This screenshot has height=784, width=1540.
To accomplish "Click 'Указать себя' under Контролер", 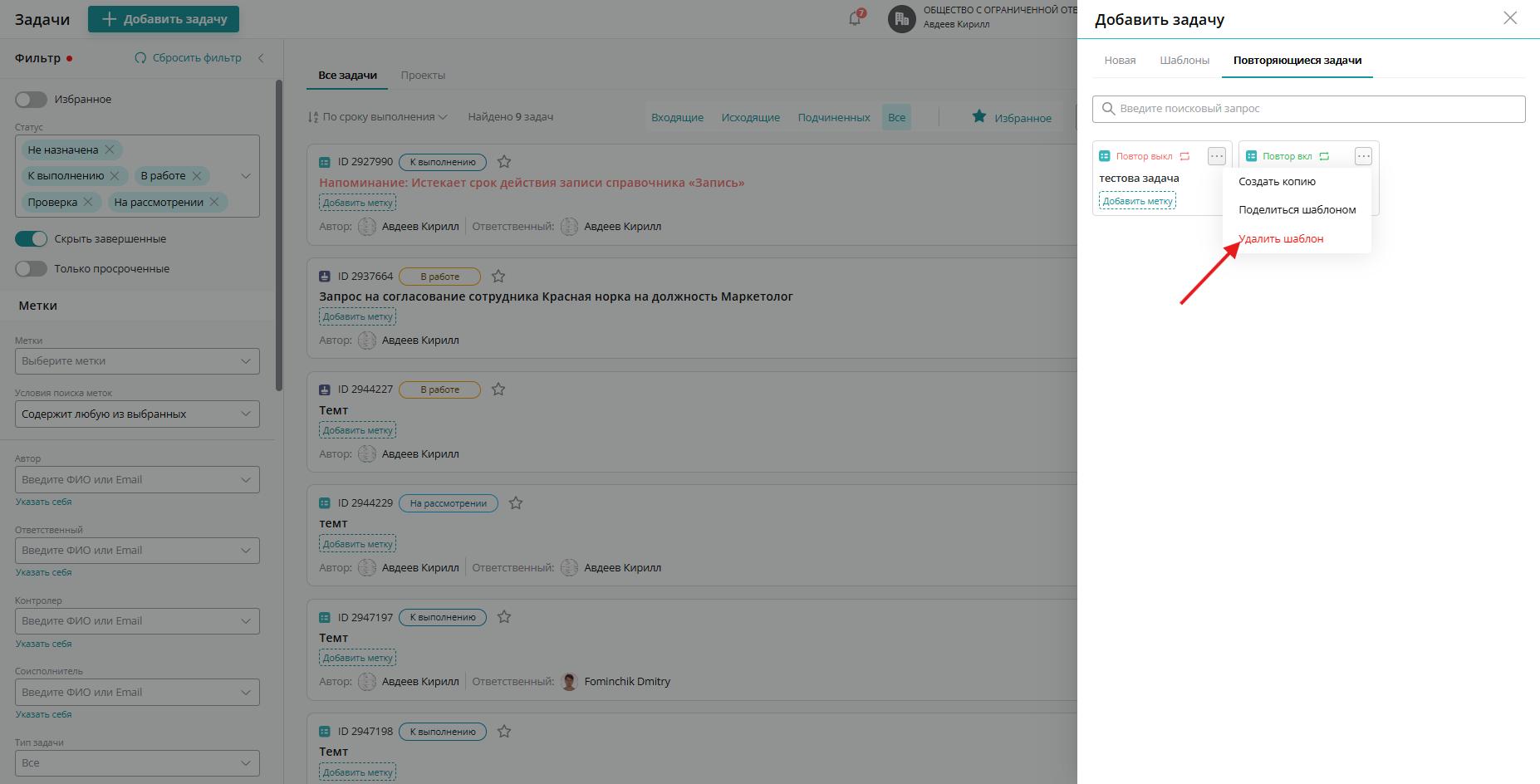I will pos(43,644).
